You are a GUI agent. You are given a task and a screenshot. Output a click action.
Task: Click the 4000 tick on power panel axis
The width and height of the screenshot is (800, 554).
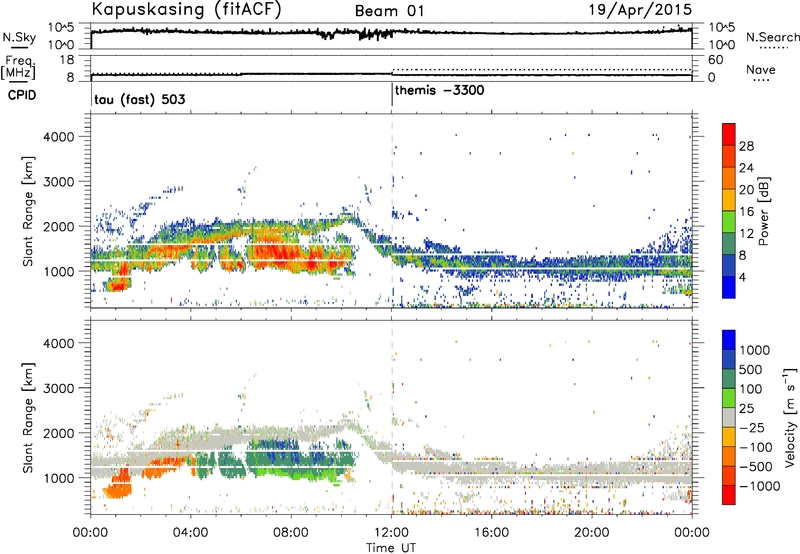[59, 137]
